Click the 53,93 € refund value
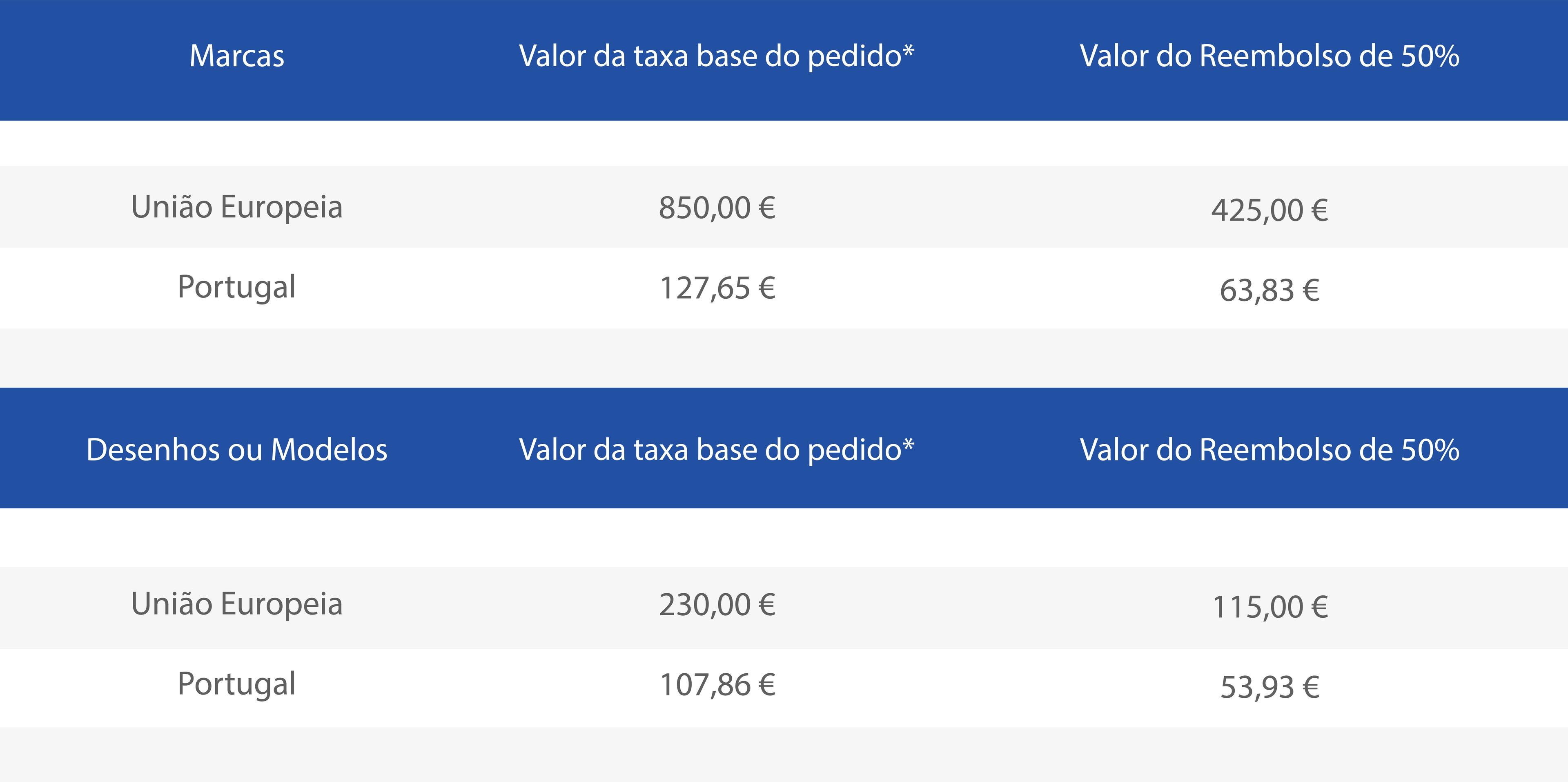Image resolution: width=1568 pixels, height=782 pixels. (x=1269, y=687)
